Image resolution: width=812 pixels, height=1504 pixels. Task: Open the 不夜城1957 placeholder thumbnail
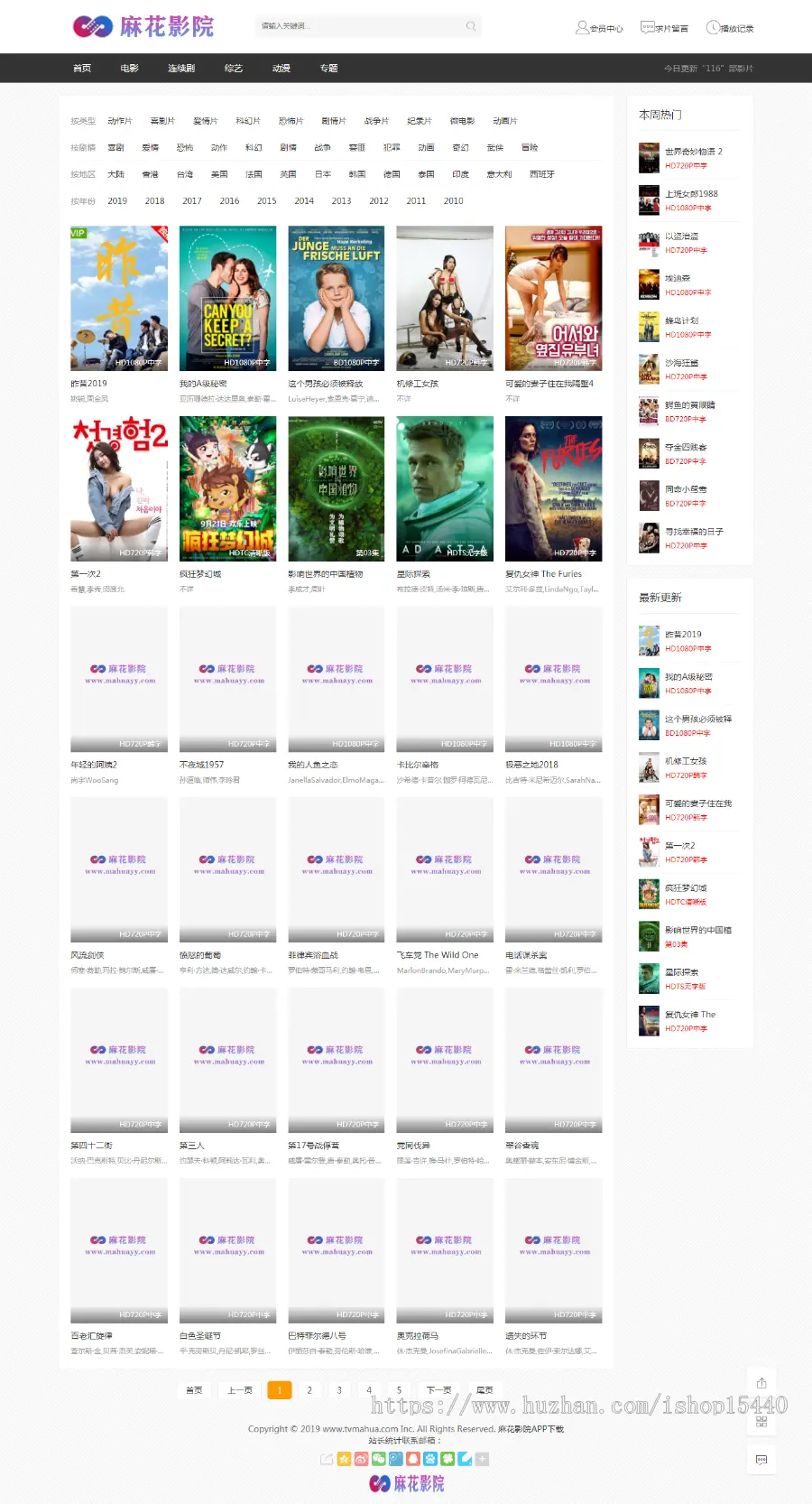pyautogui.click(x=228, y=679)
